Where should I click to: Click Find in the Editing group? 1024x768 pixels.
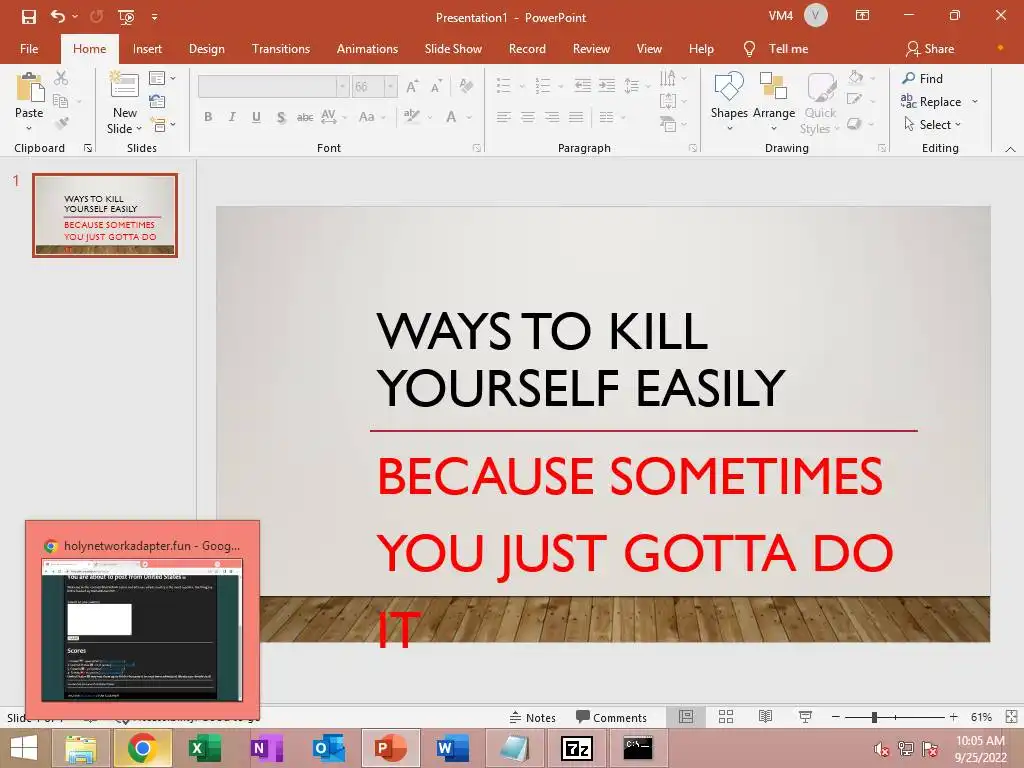click(x=922, y=78)
